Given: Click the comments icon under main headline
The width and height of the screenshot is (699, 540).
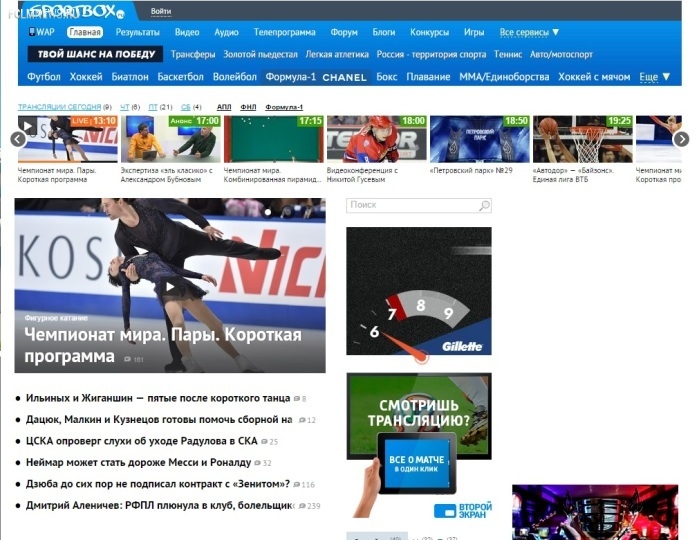Looking at the screenshot, I should point(128,359).
